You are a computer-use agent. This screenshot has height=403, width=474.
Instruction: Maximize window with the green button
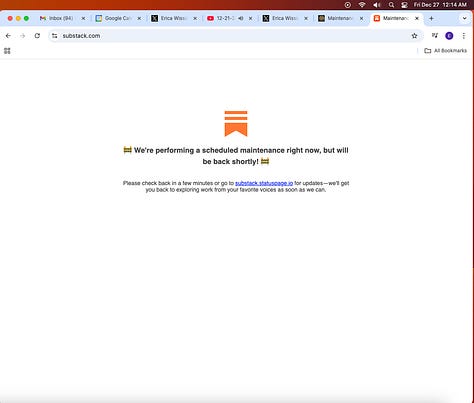point(26,18)
